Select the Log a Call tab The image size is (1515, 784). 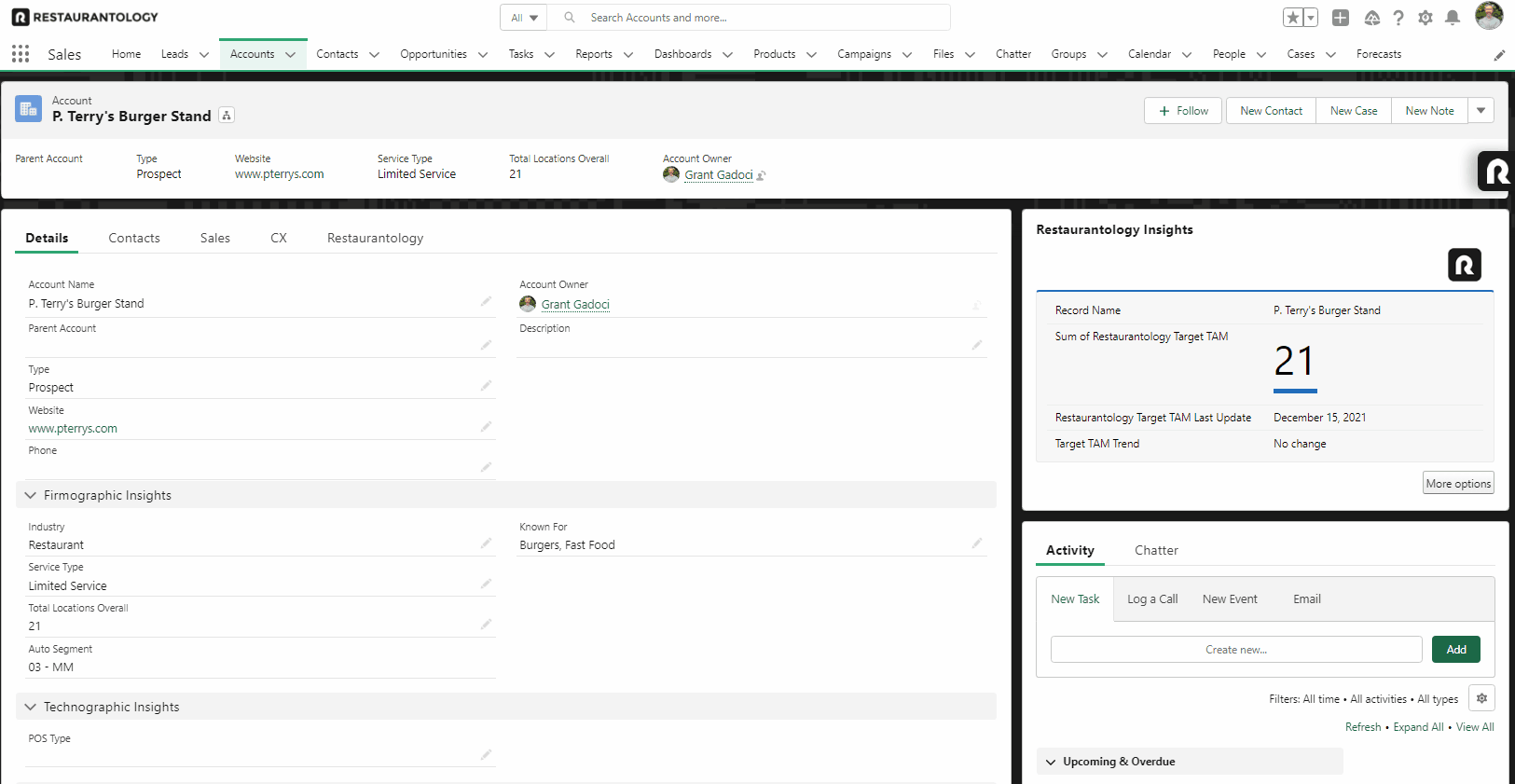1152,599
